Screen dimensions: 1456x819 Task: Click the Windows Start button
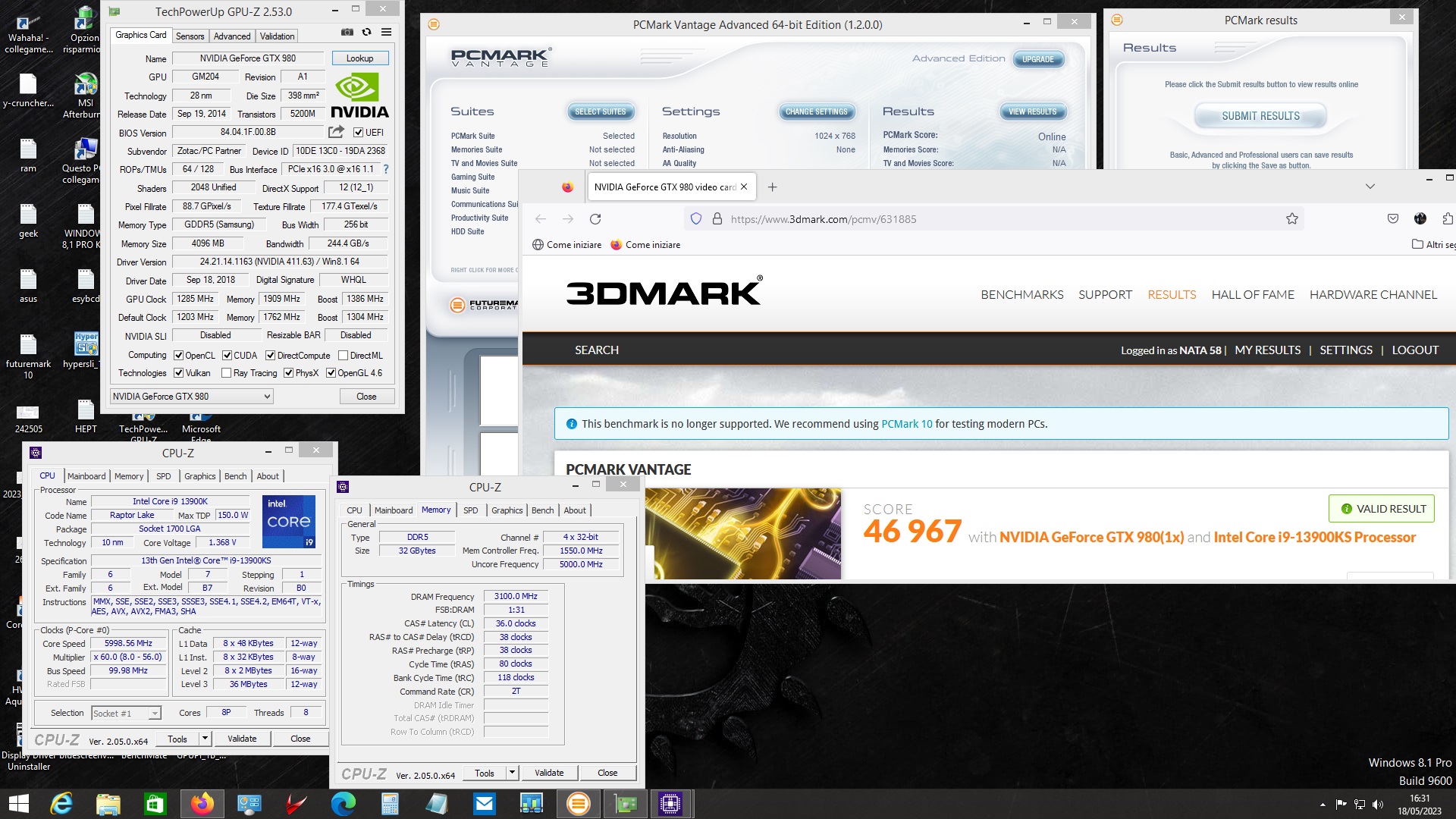click(19, 804)
